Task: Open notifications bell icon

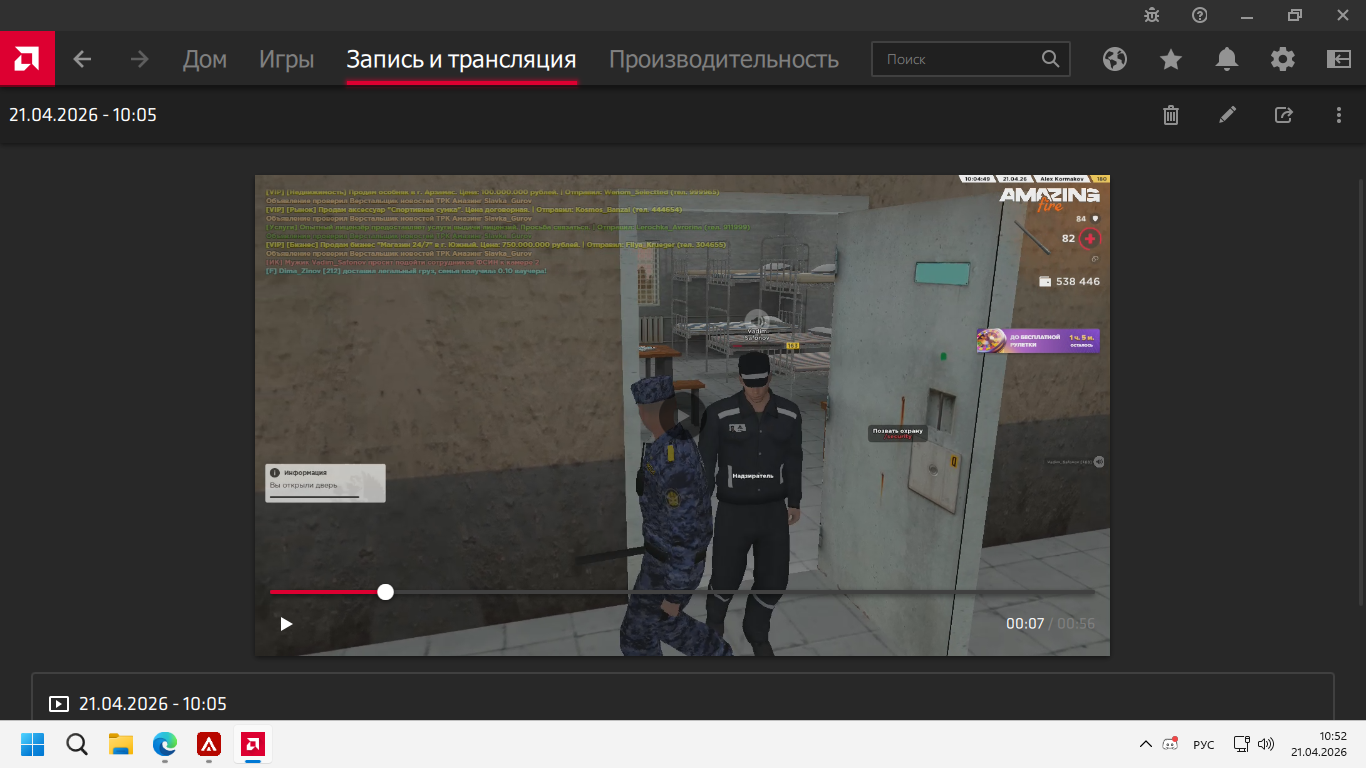Action: [1227, 59]
